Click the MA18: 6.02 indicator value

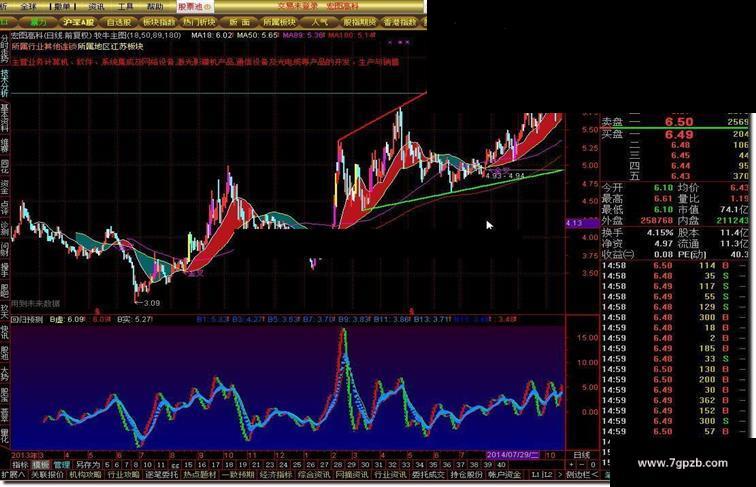point(212,35)
